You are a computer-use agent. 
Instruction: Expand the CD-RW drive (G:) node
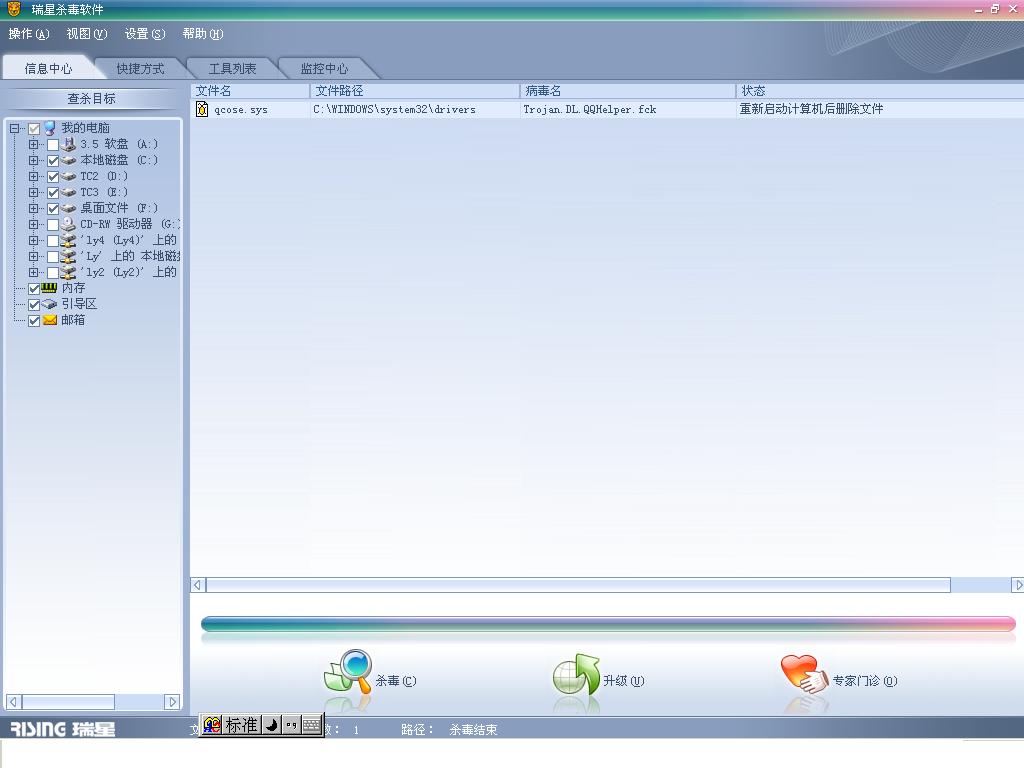pyautogui.click(x=33, y=224)
